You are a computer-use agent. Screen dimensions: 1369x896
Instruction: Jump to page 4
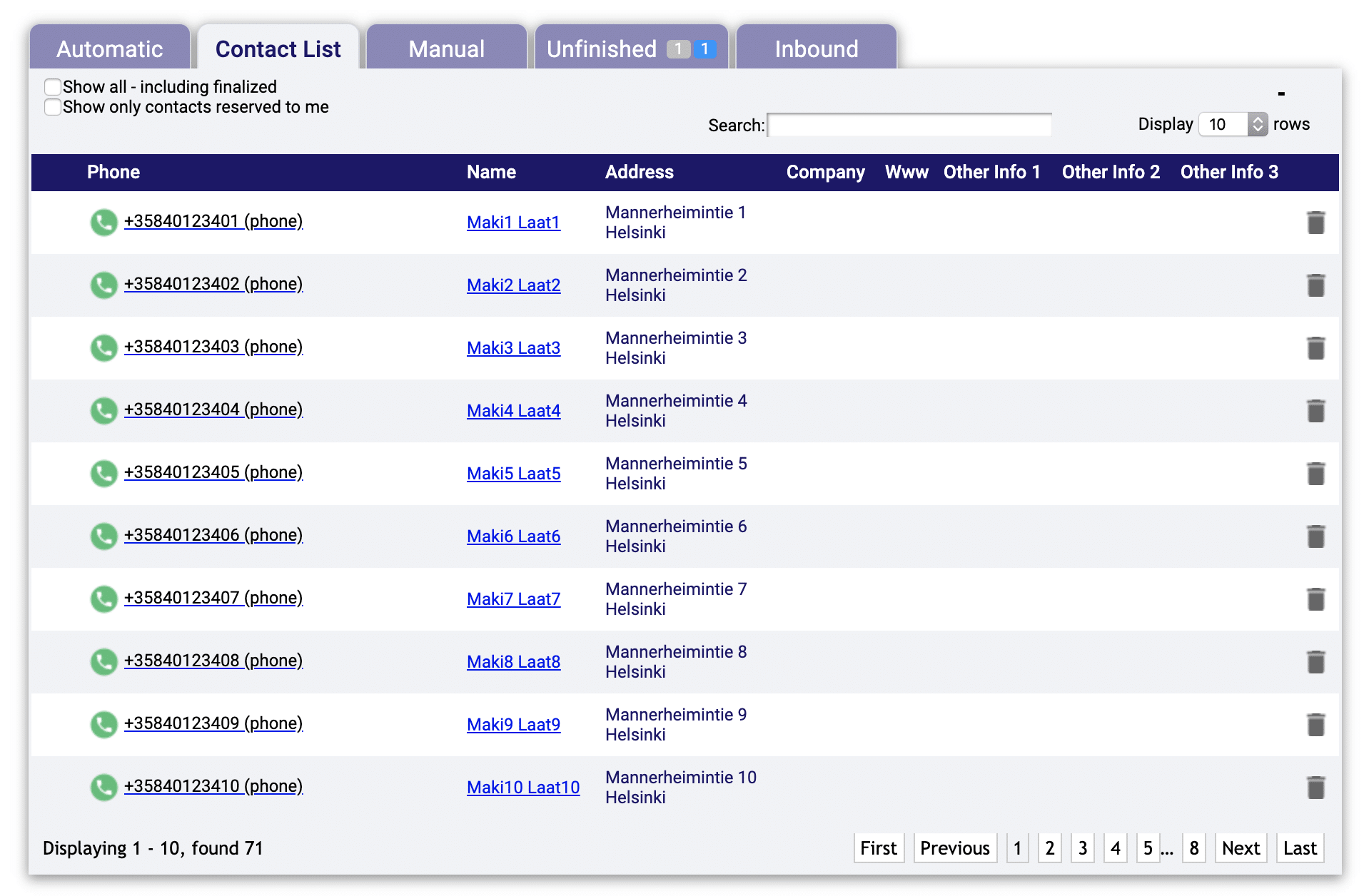tap(1116, 848)
